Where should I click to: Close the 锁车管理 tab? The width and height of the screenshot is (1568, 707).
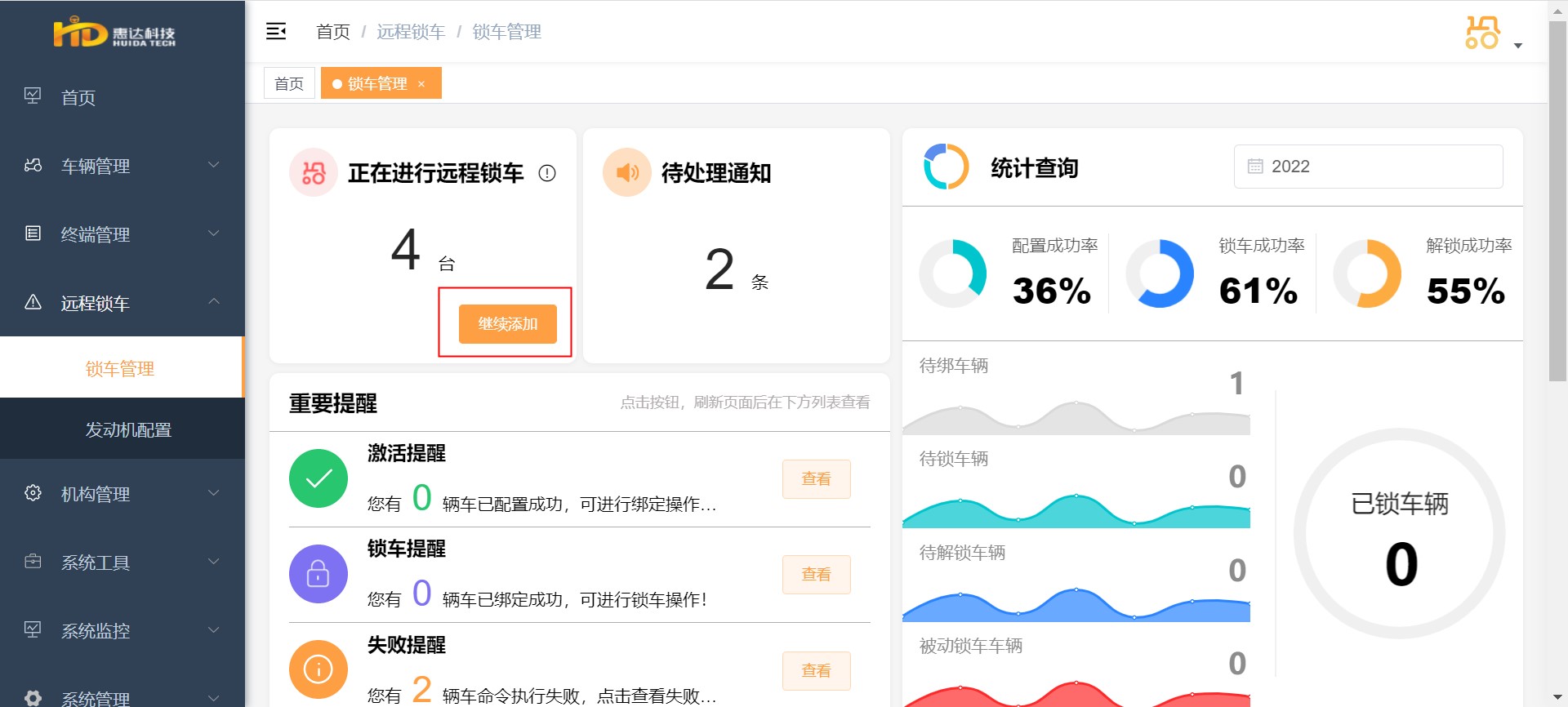[x=421, y=84]
